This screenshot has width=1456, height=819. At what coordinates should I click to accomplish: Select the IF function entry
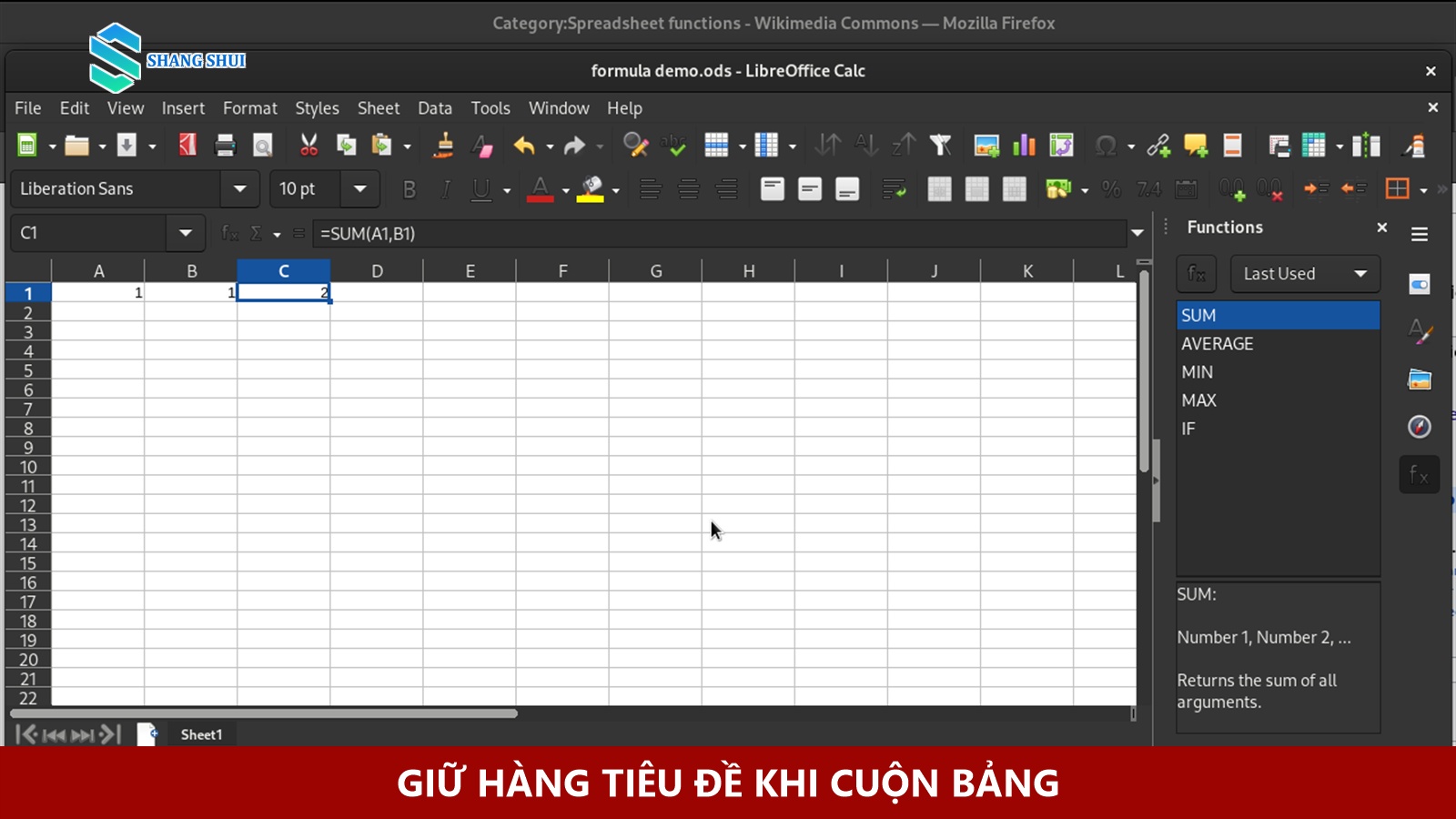[1278, 429]
